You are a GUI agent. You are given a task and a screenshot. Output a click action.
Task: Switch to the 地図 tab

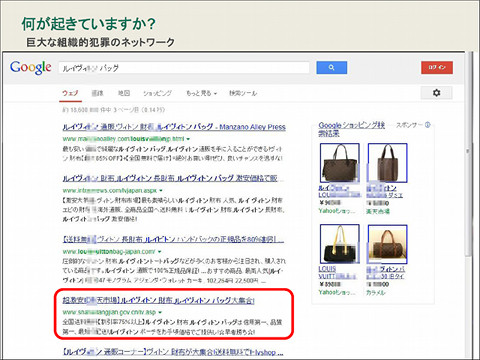point(124,93)
